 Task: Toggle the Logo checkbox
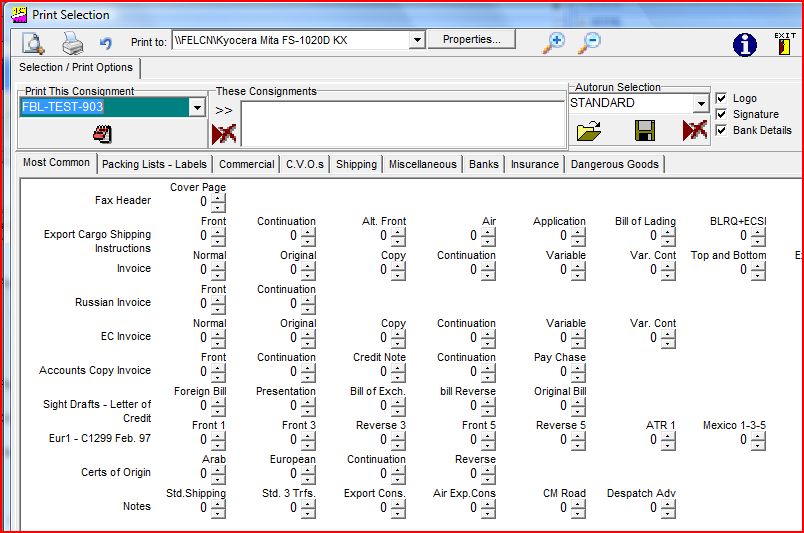(x=722, y=98)
